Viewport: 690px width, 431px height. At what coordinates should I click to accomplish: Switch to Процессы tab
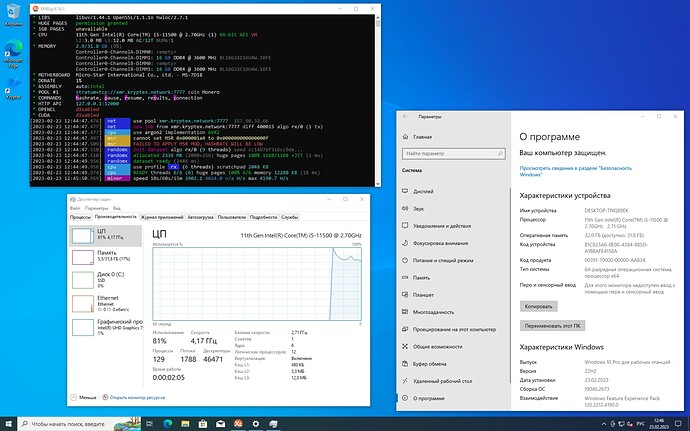click(x=80, y=217)
